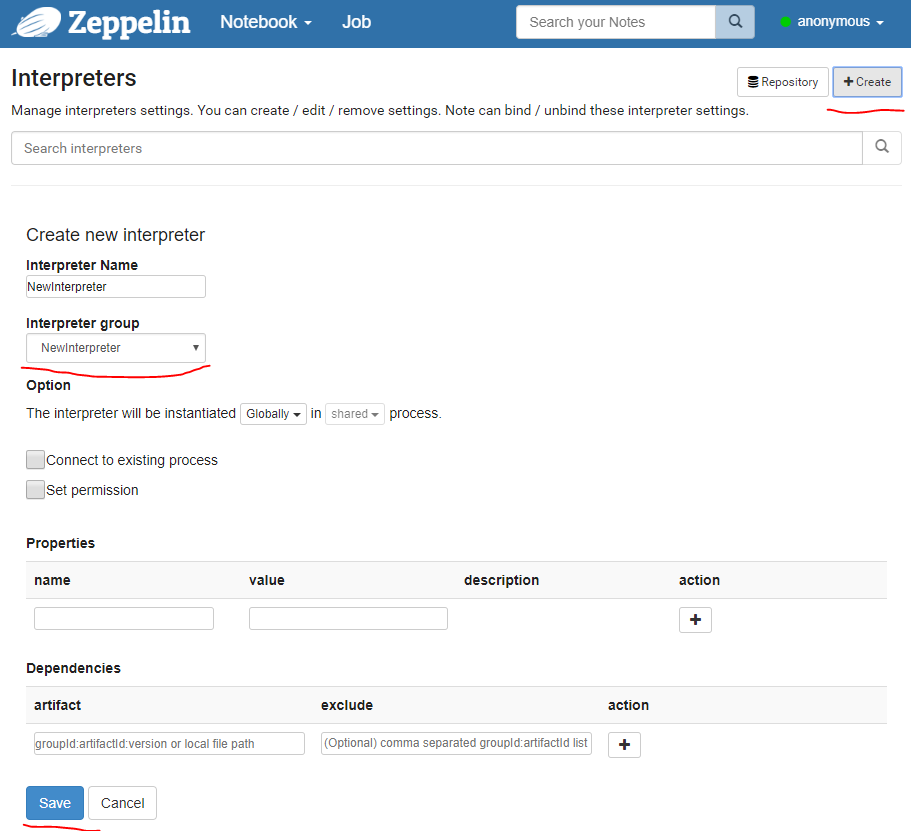
Task: Click the artifact dependency input field
Action: click(x=169, y=744)
